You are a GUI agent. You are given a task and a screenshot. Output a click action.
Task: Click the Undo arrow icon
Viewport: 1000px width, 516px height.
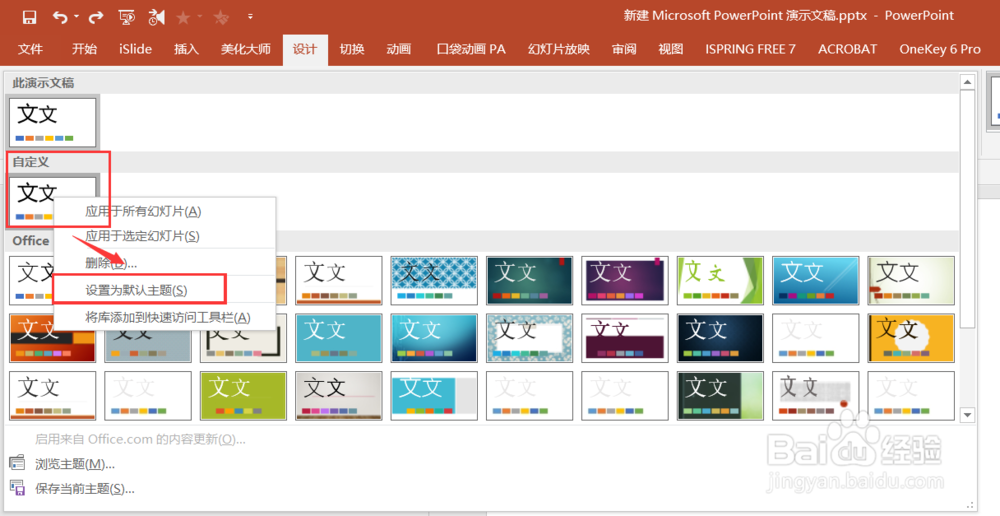60,17
